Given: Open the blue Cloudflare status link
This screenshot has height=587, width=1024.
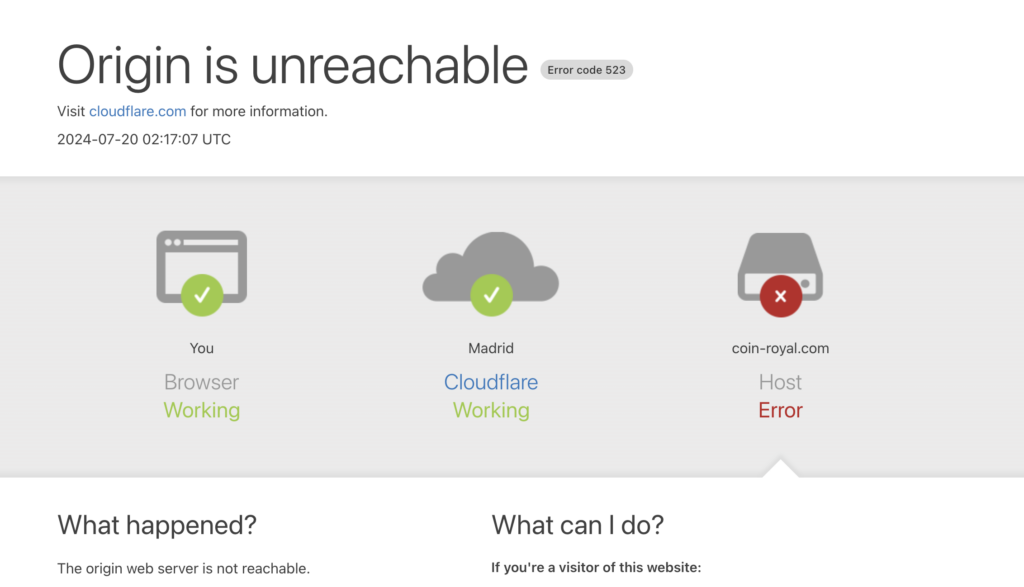Looking at the screenshot, I should (x=491, y=382).
